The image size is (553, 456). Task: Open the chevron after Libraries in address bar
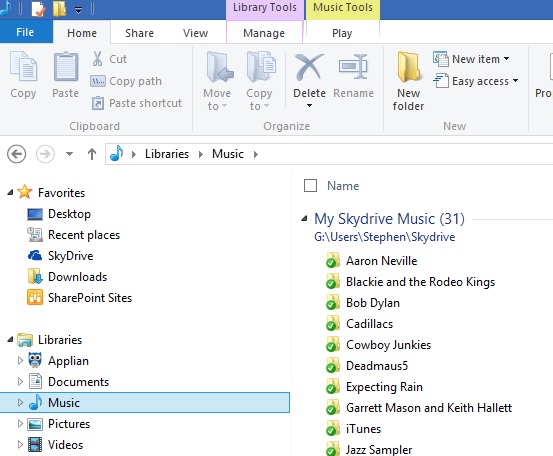(x=201, y=154)
